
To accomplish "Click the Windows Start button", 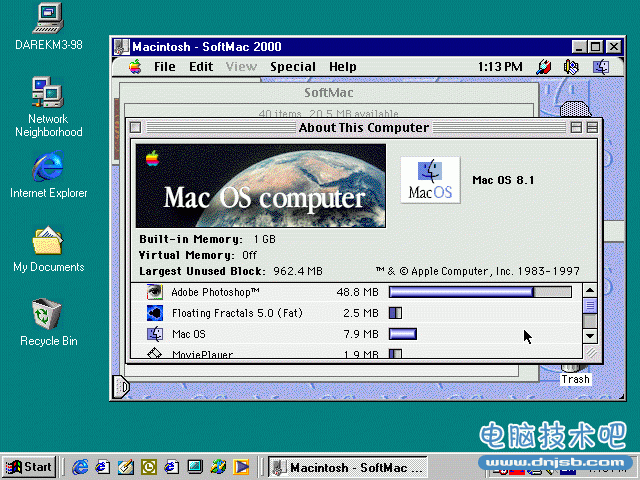I will pyautogui.click(x=29, y=466).
